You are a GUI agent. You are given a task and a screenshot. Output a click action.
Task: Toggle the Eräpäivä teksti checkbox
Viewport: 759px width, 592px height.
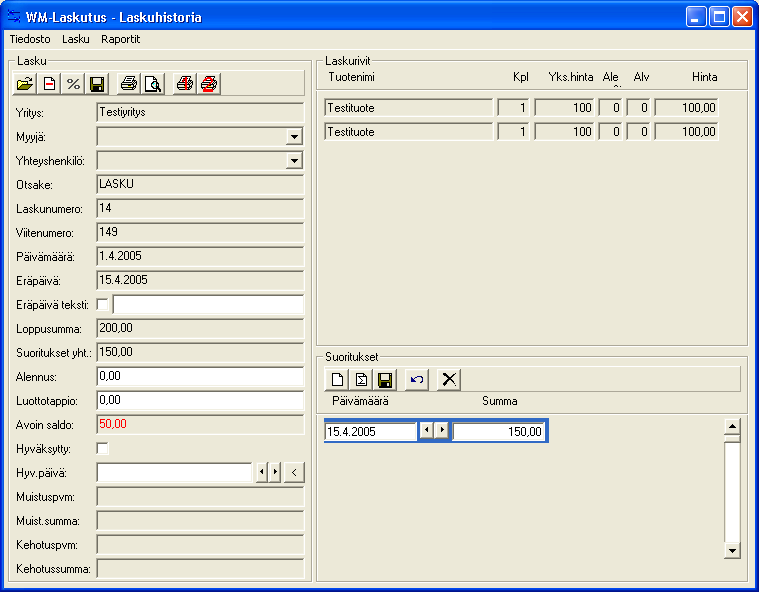pos(103,304)
